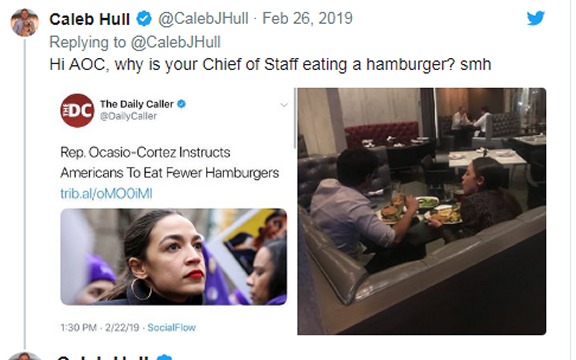Click the Eat Fewer Hamburgers headline text
Screen dimensions: 576x360
click(211, 173)
